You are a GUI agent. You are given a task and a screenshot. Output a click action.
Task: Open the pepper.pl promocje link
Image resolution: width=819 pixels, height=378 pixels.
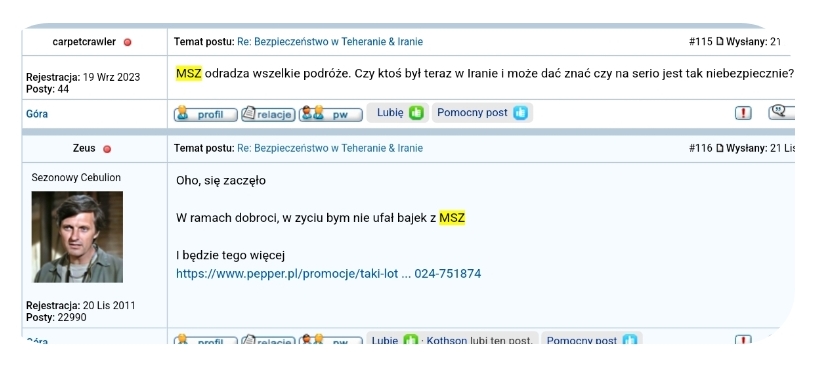tap(329, 274)
